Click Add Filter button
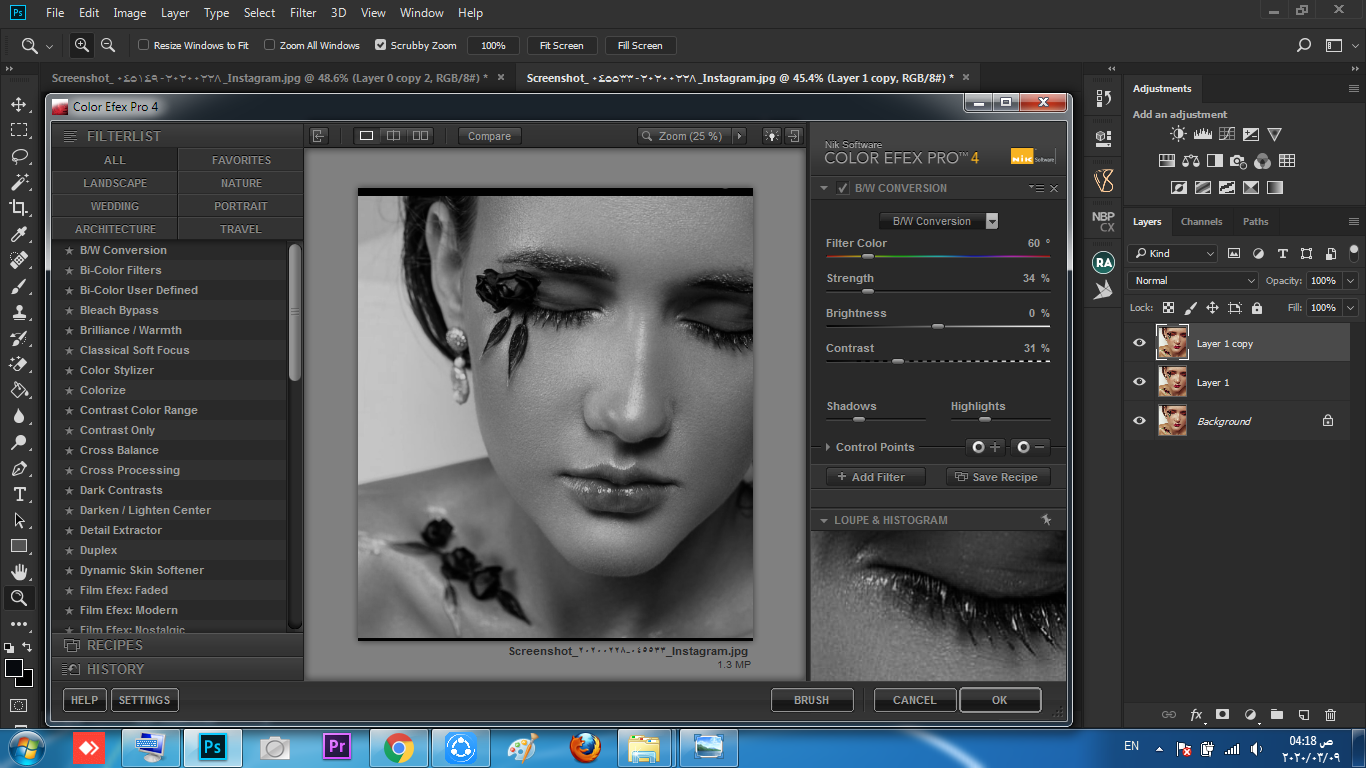Screen dimensions: 1366x768 875,477
